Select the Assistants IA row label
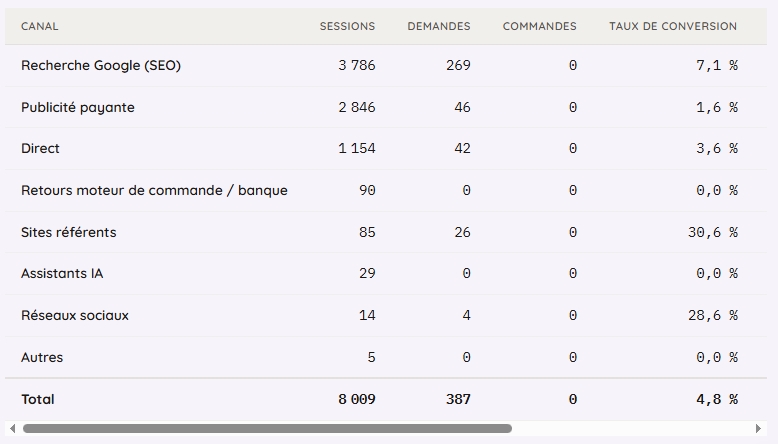 (x=62, y=273)
